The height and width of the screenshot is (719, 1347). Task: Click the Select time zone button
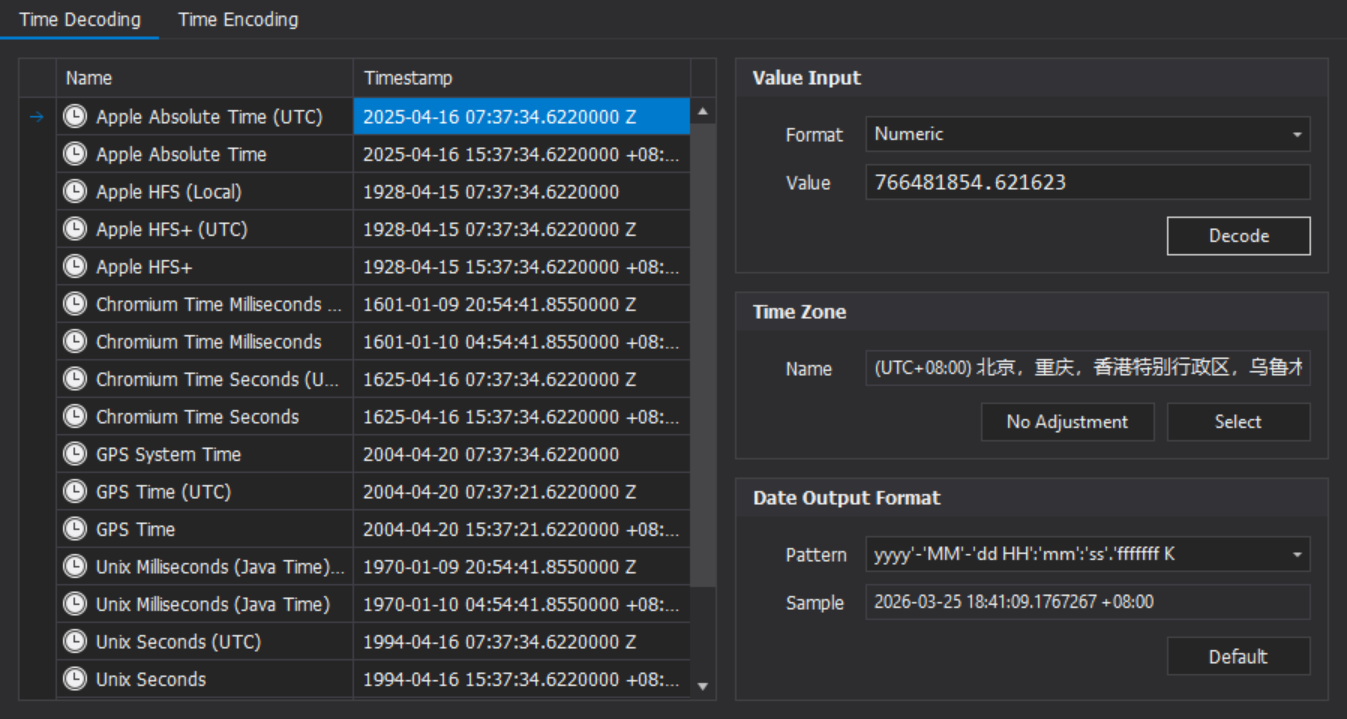point(1238,422)
